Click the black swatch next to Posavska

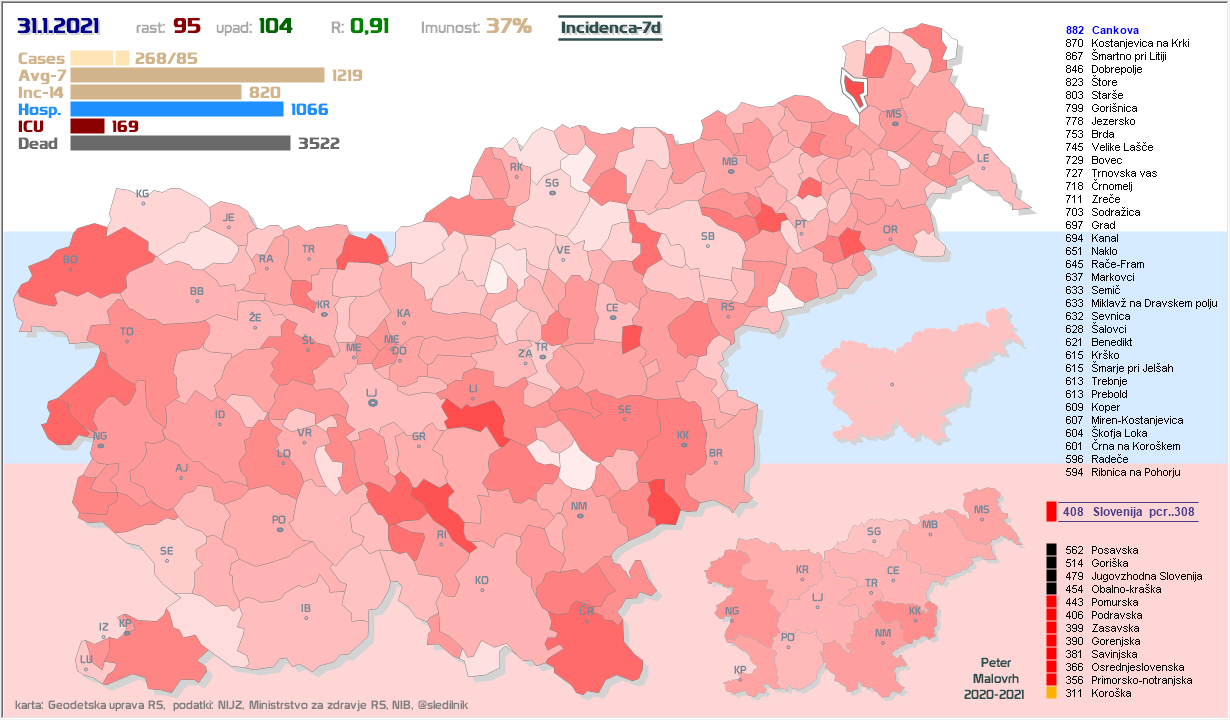(x=1050, y=550)
